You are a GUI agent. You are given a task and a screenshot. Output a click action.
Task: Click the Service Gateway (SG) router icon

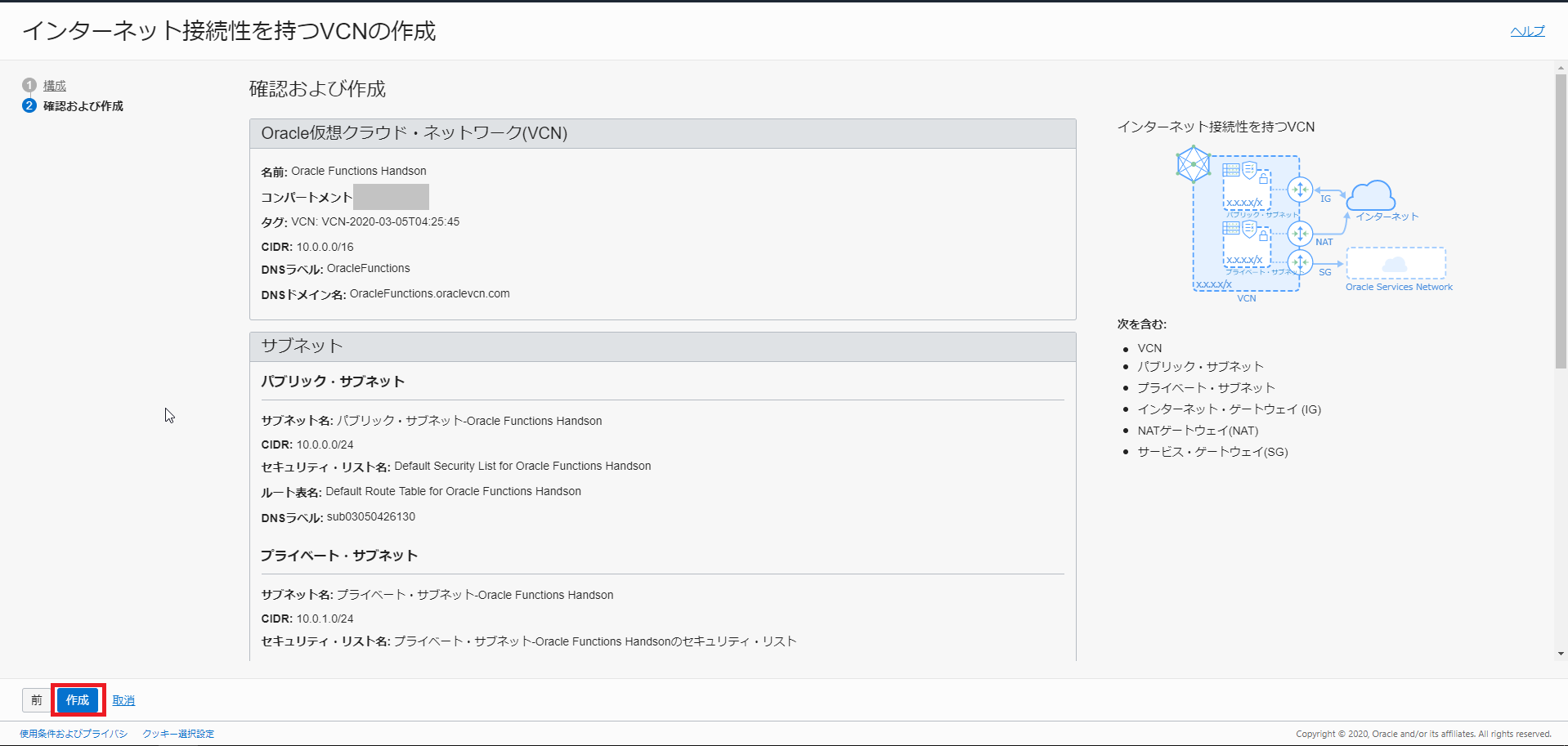1300,263
